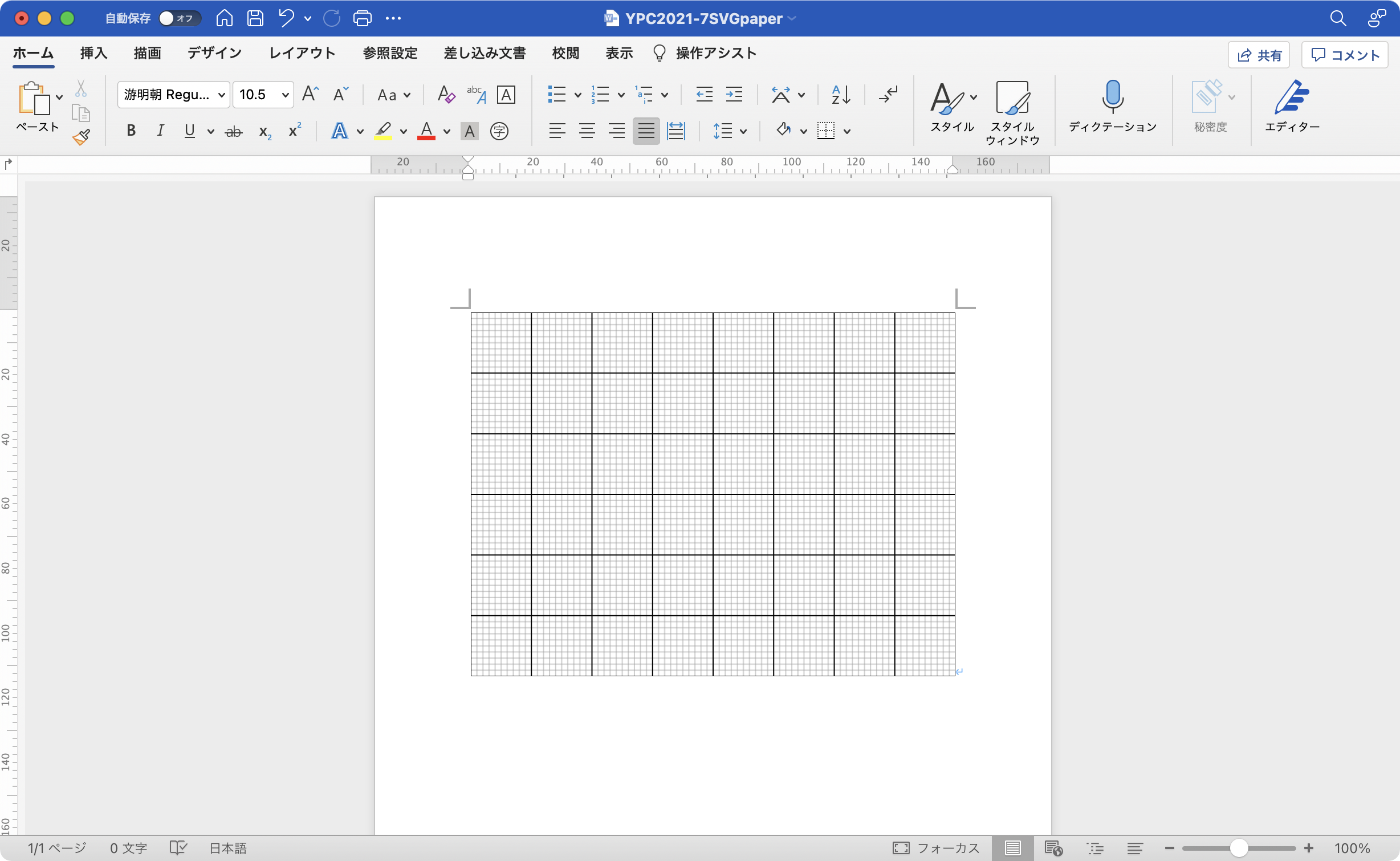1400x861 pixels.
Task: Show paragraph marks and formatting symbols
Action: click(x=888, y=94)
